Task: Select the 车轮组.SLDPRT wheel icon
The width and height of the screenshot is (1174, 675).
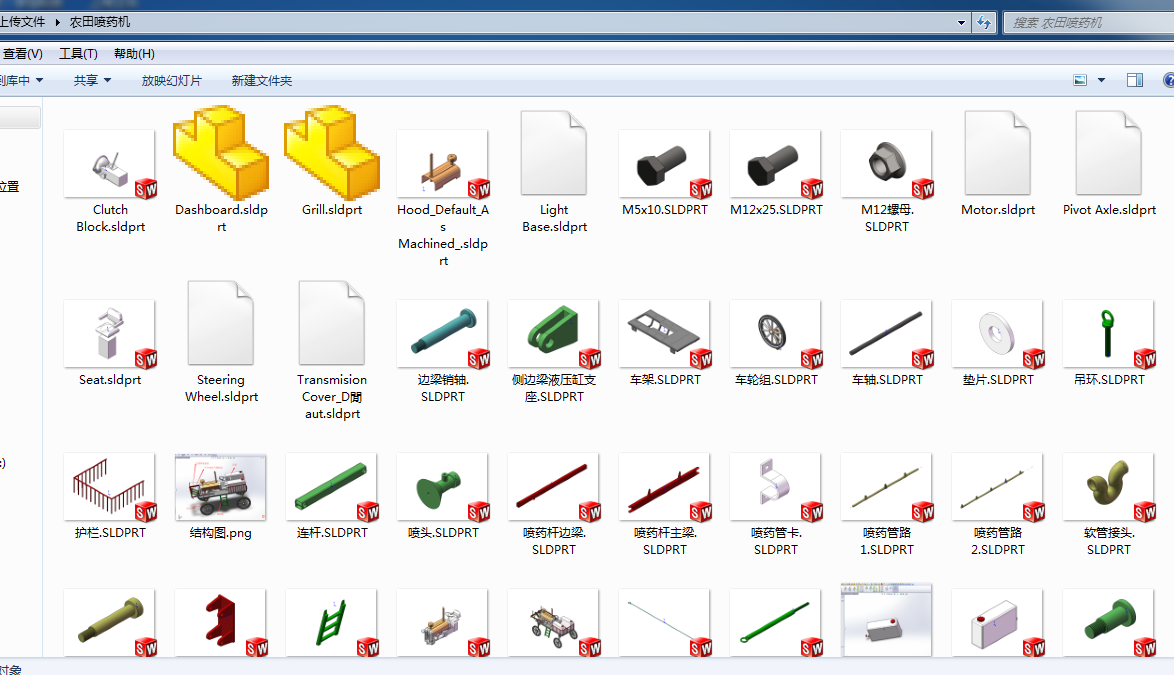Action: pyautogui.click(x=776, y=334)
